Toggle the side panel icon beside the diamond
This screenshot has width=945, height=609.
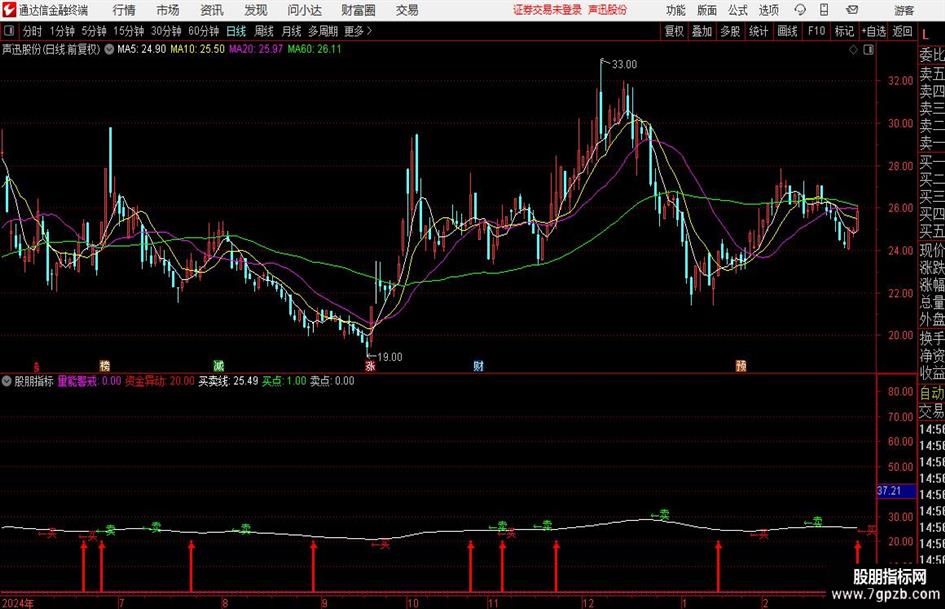[868, 50]
